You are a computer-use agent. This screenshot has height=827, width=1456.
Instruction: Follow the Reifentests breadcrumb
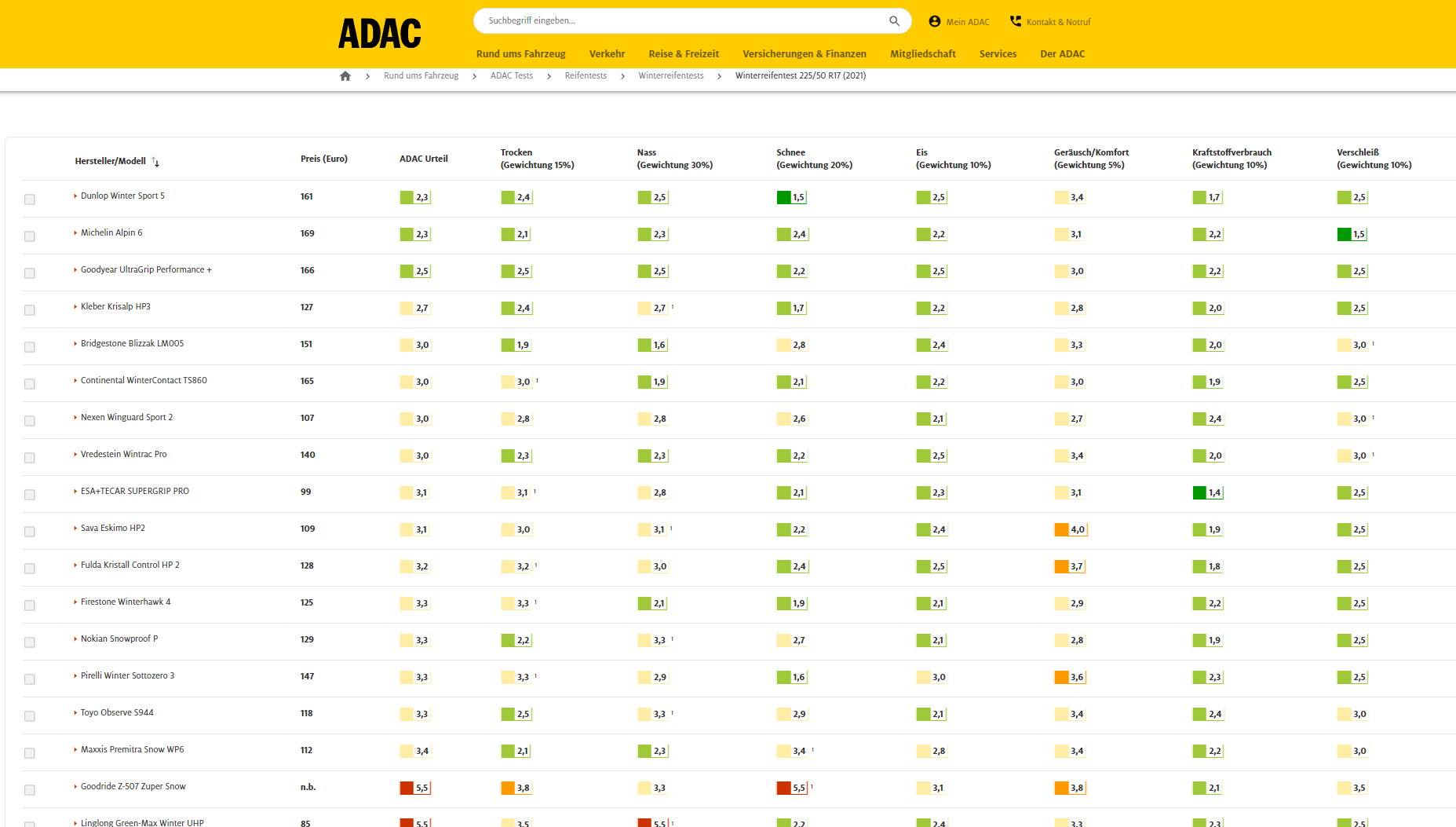[586, 76]
